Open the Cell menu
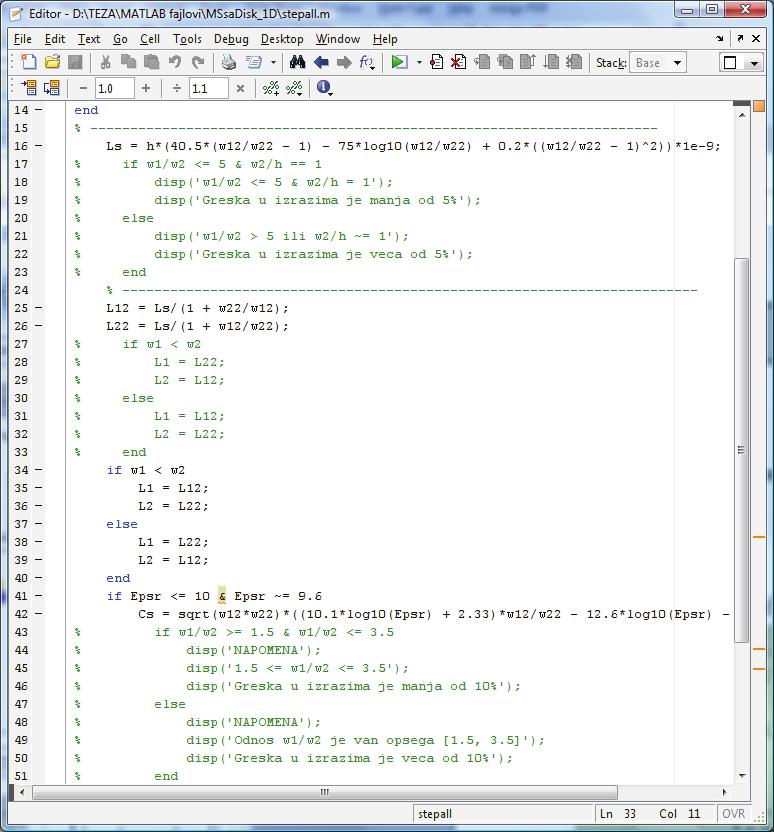This screenshot has height=832, width=774. coord(150,39)
